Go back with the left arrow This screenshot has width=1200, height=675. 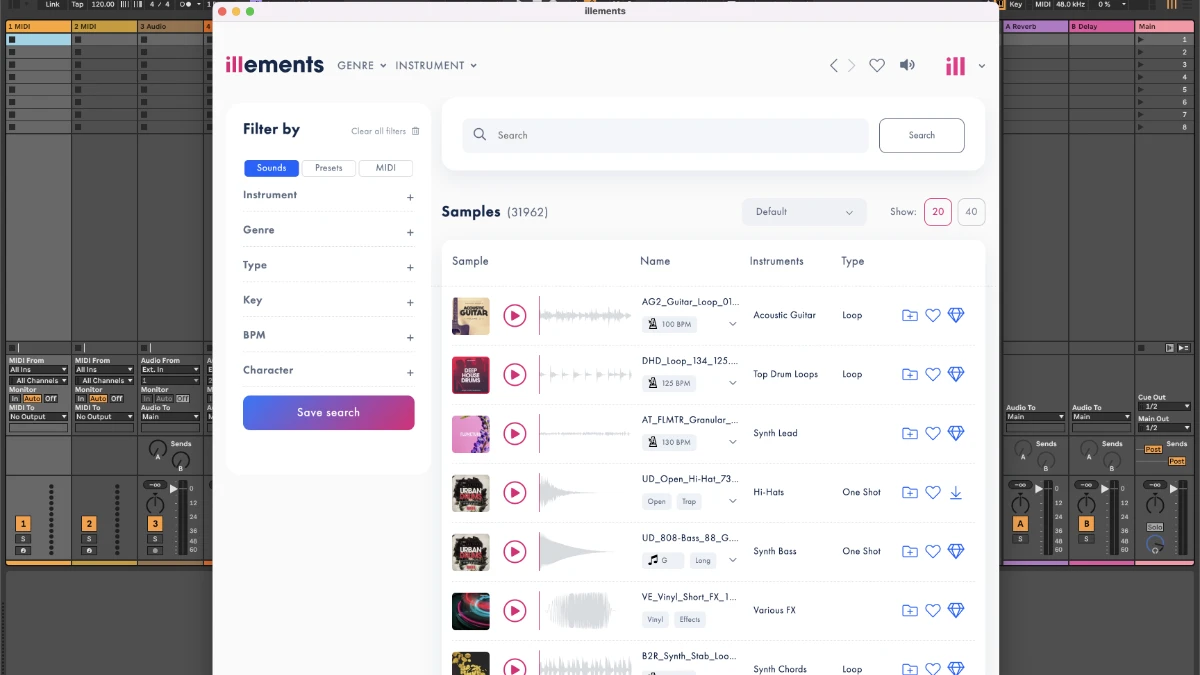click(834, 65)
